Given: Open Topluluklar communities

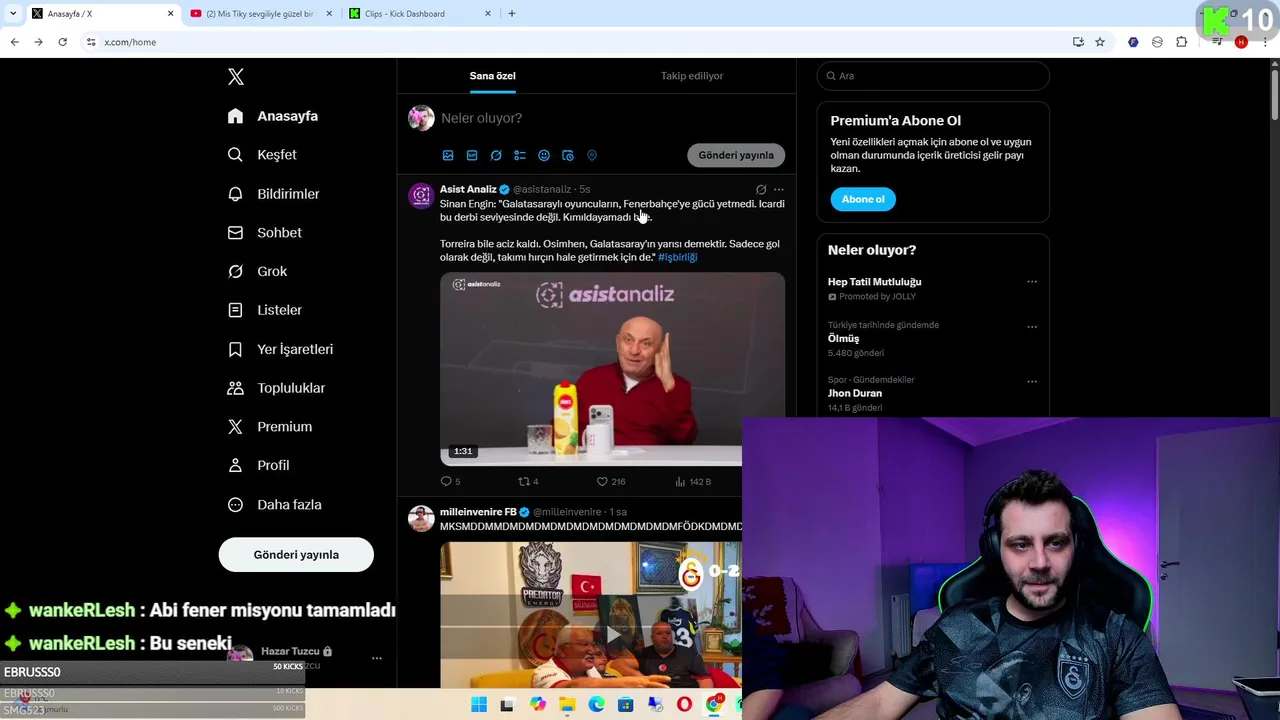Looking at the screenshot, I should tap(276, 388).
